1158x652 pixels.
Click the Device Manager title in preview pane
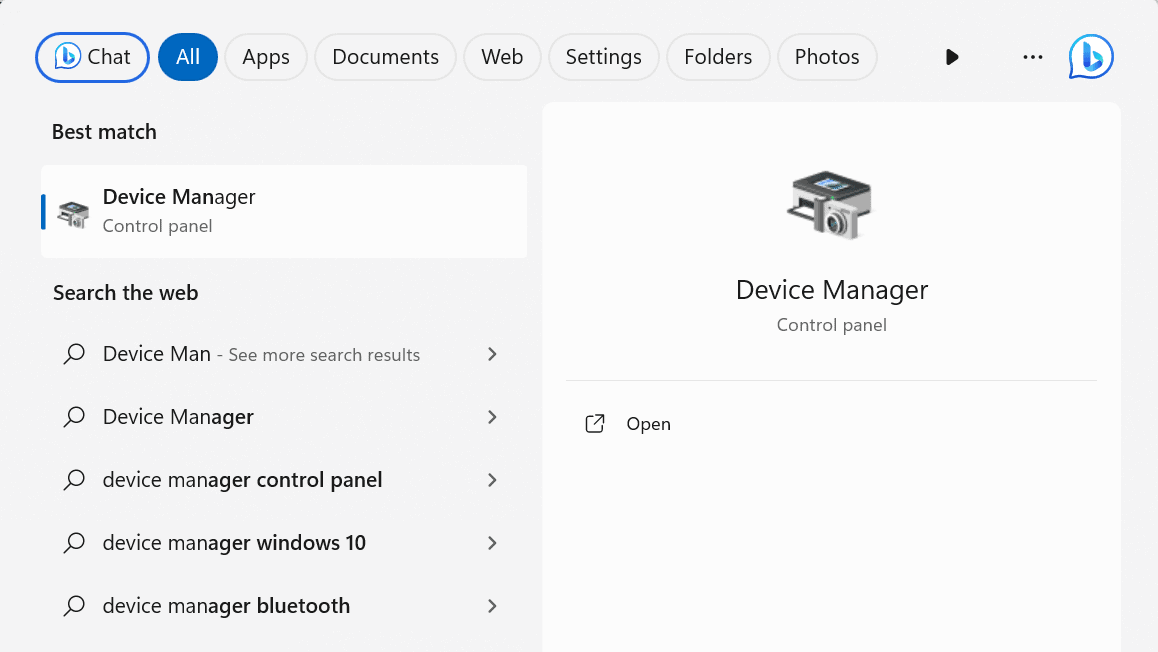(x=832, y=290)
